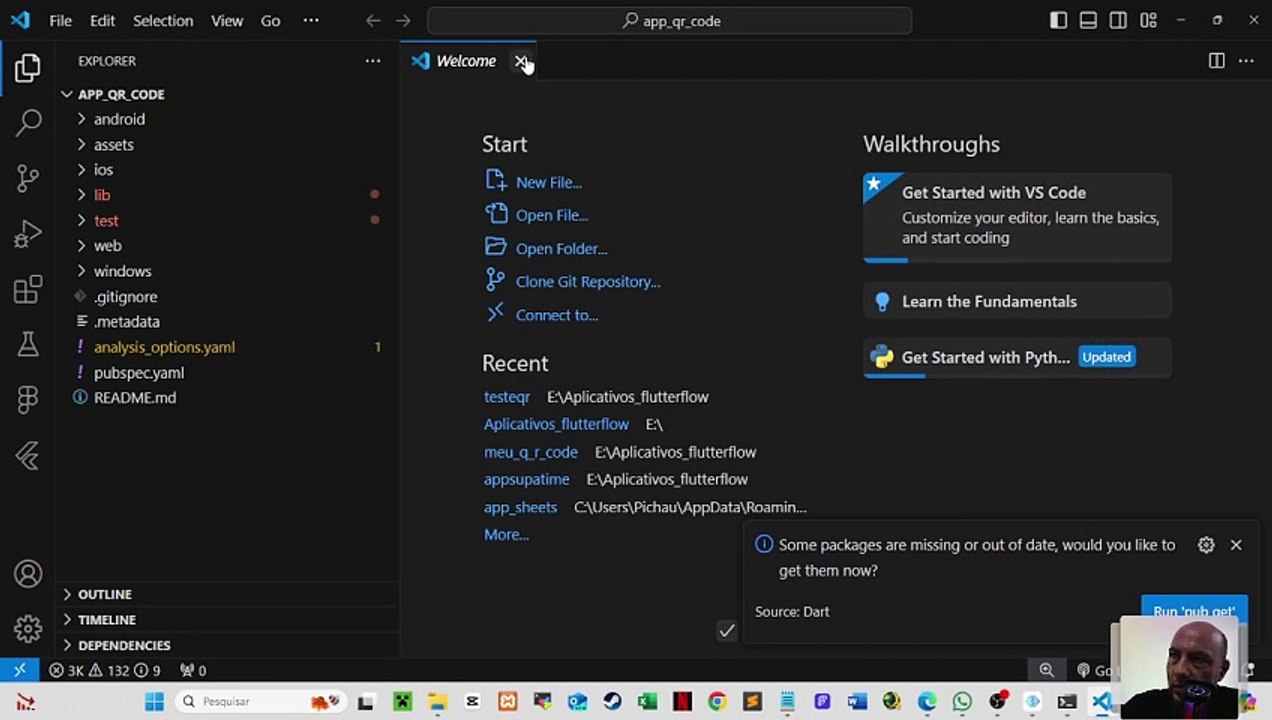Open the Edit menu

[102, 20]
